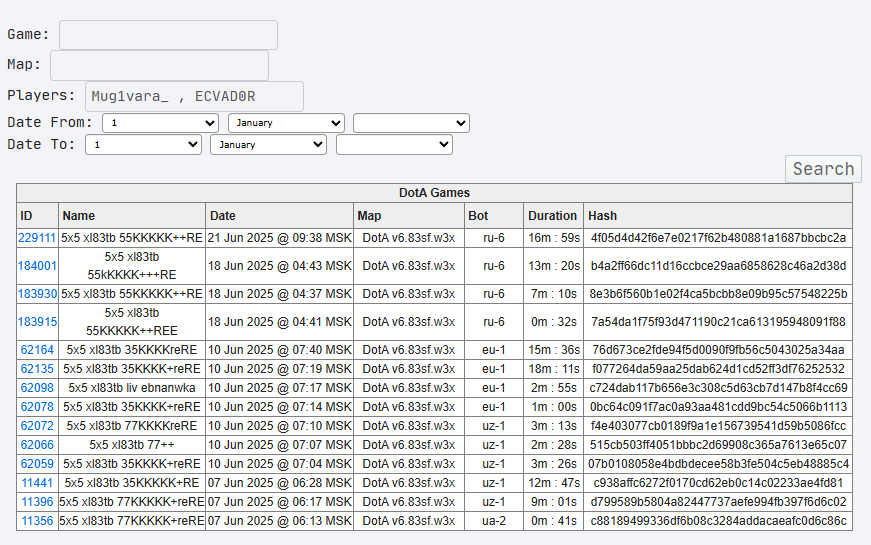
Task: Open game ID 229111
Action: click(37, 238)
